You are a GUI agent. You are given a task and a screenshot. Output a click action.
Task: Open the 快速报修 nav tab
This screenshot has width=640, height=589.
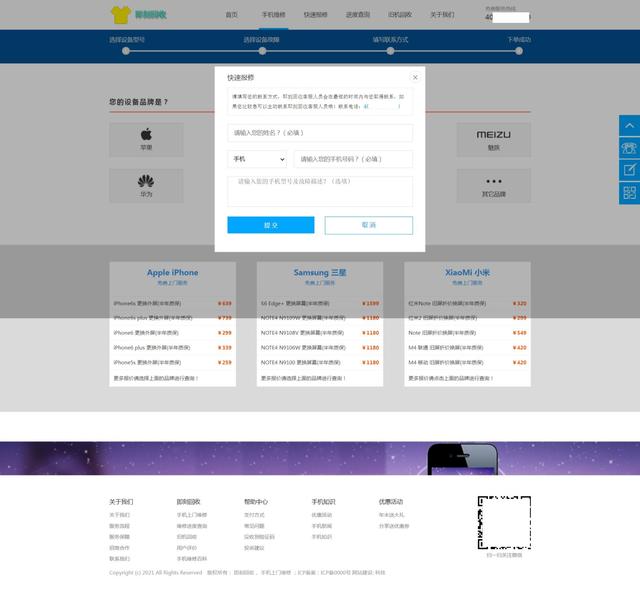pyautogui.click(x=316, y=15)
